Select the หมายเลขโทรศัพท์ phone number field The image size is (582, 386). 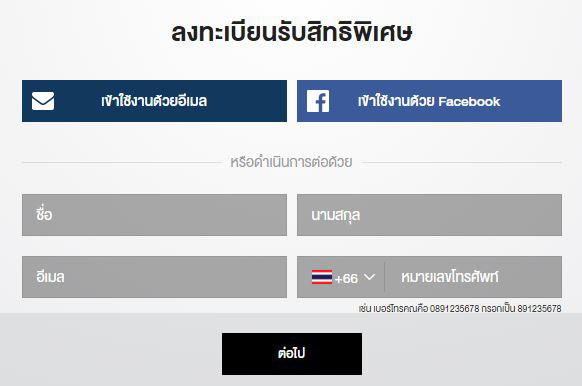click(474, 277)
